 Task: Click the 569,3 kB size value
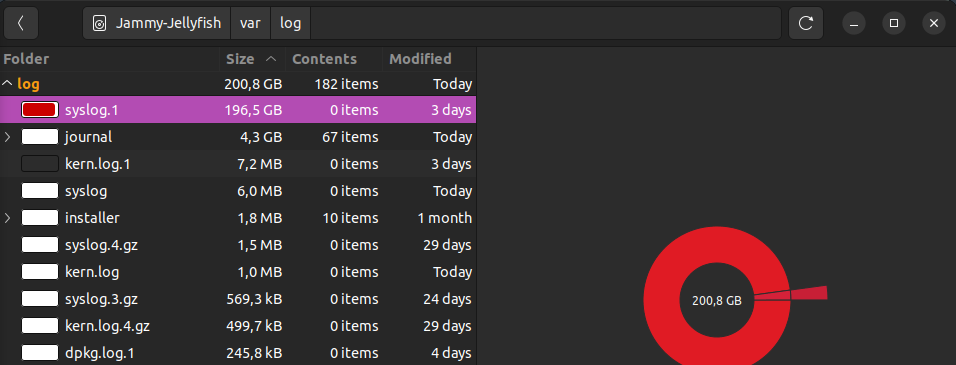point(254,299)
